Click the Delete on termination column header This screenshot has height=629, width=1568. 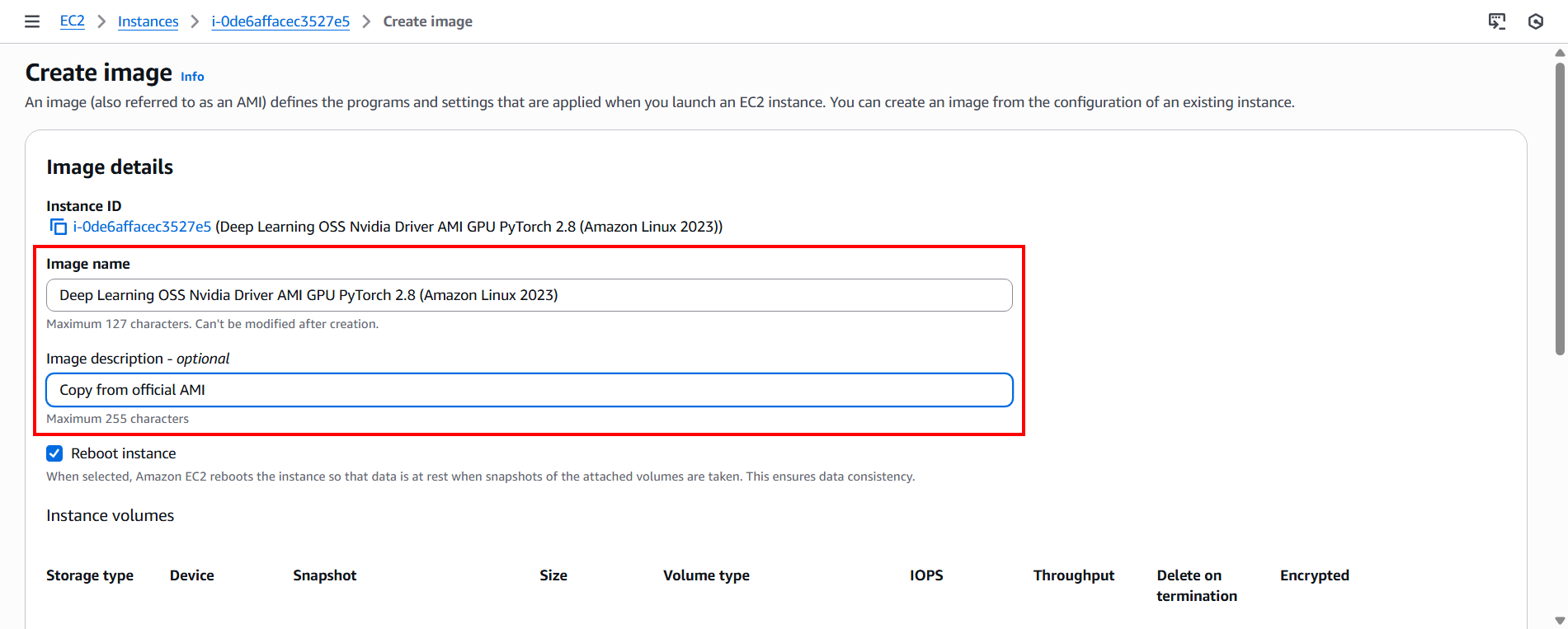tap(1196, 585)
